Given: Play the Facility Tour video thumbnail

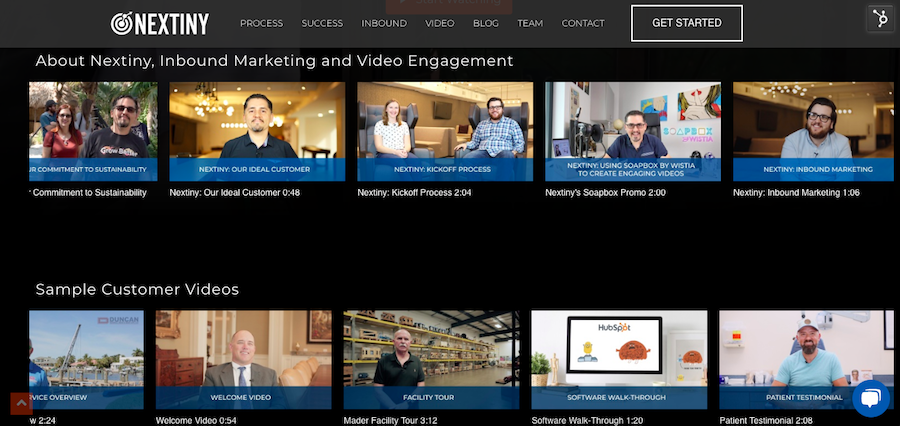Looking at the screenshot, I should click(431, 360).
